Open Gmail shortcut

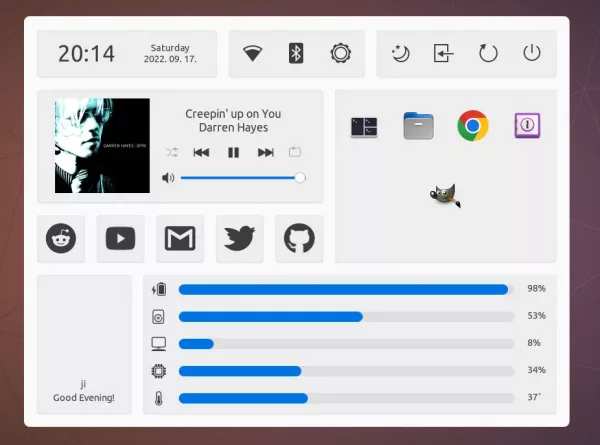tap(180, 238)
